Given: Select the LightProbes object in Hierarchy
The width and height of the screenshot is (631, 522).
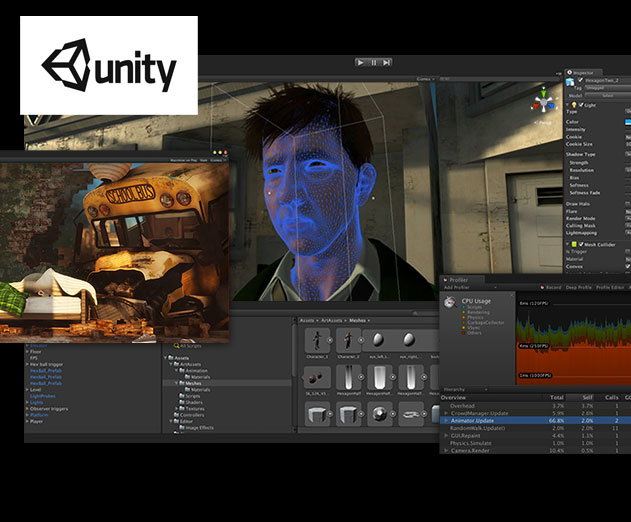Looking at the screenshot, I should [43, 396].
